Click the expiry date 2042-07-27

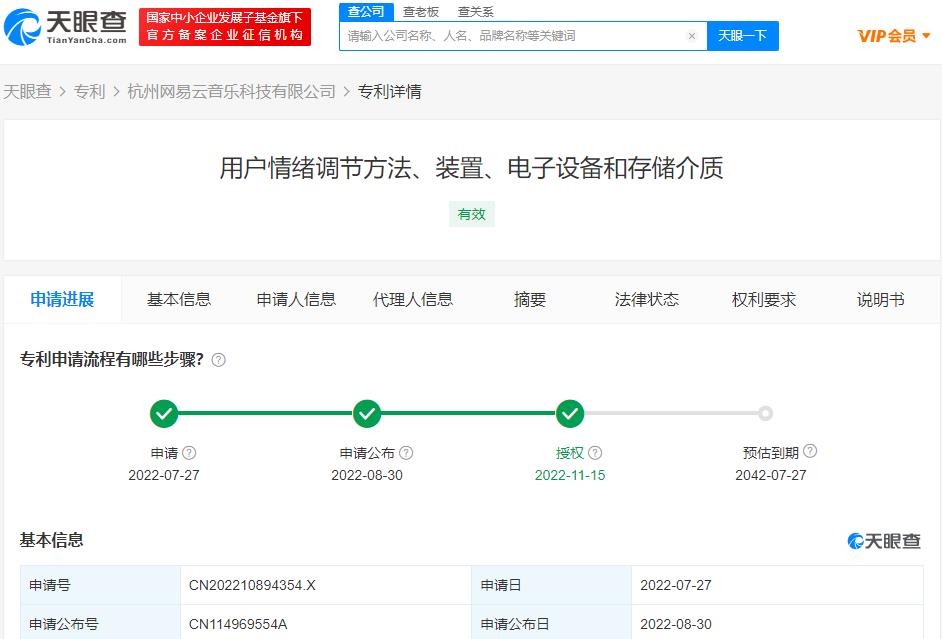pos(771,475)
